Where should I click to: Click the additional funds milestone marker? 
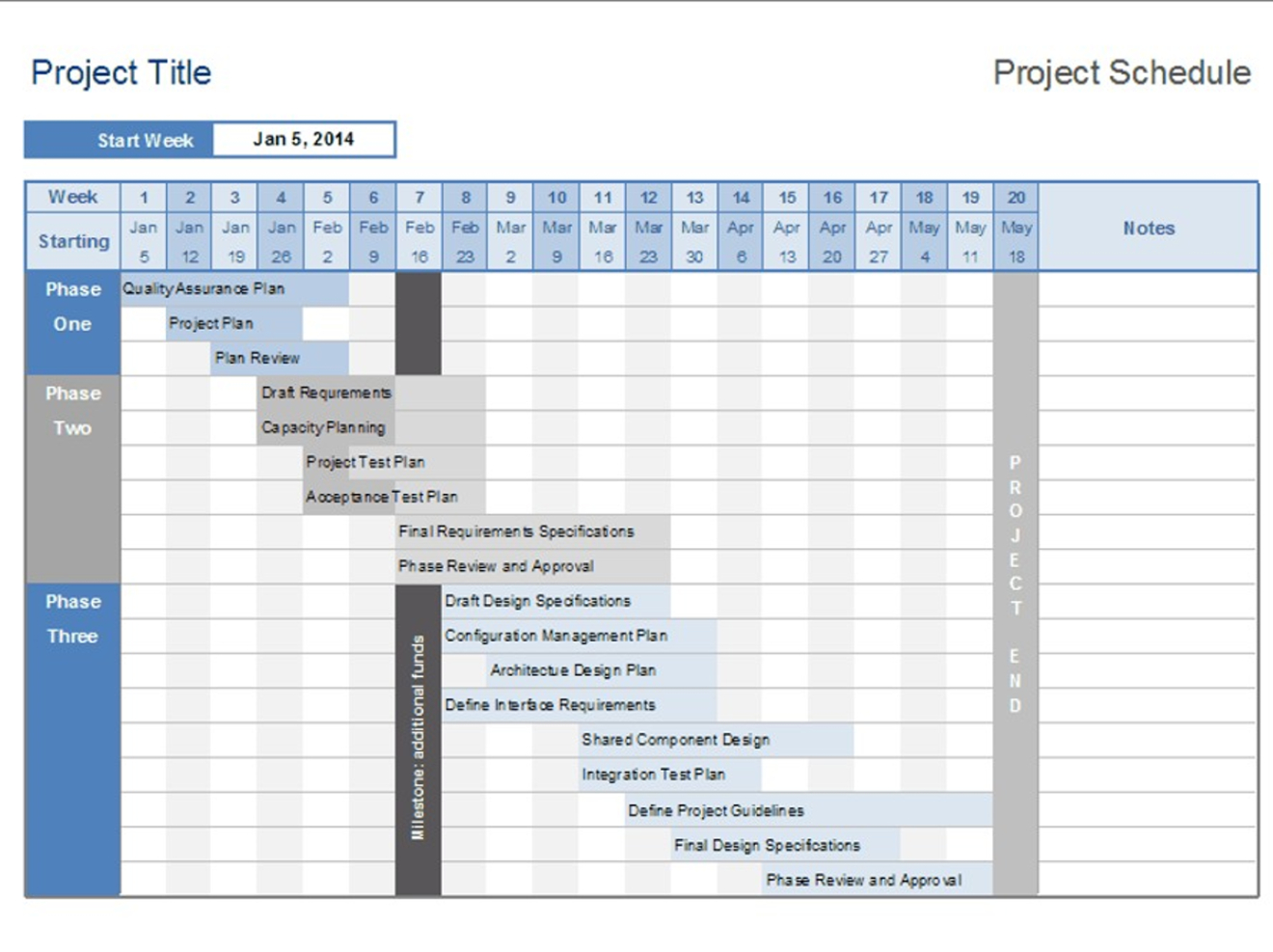pos(419,738)
